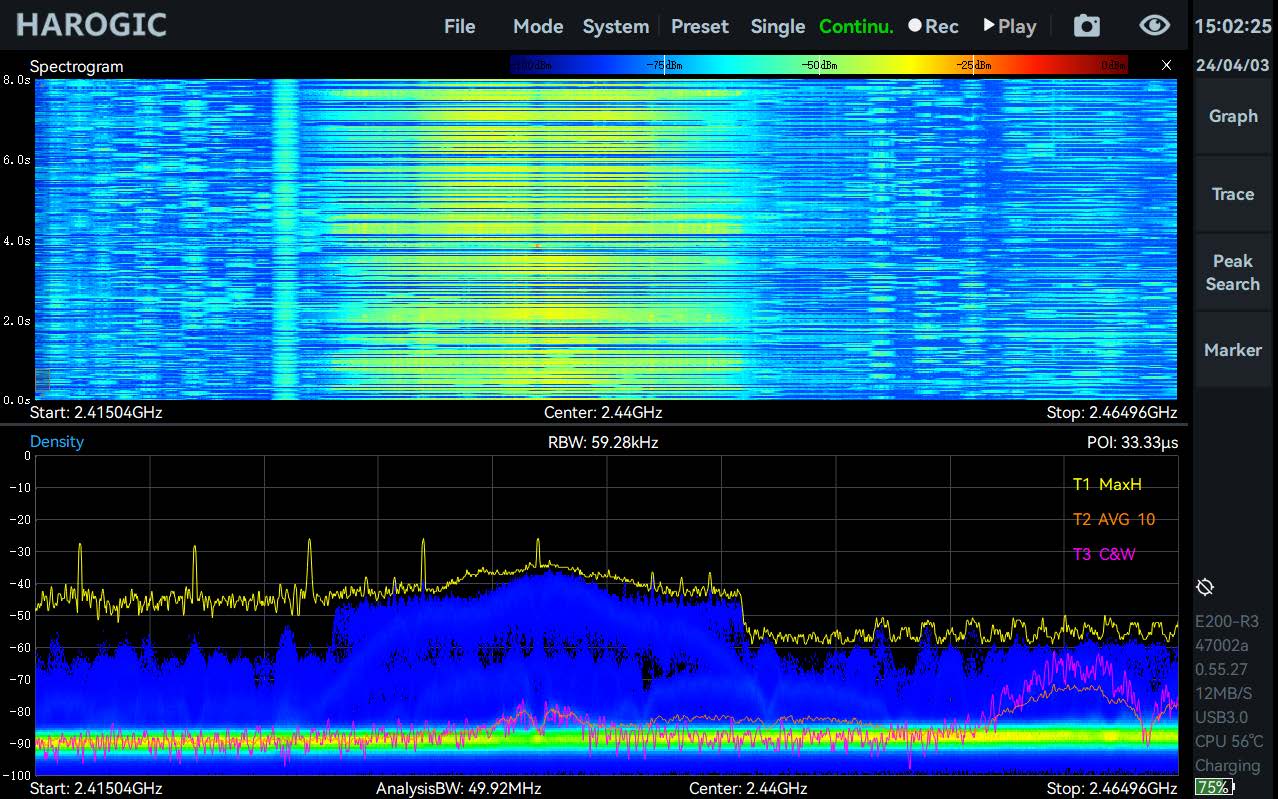This screenshot has height=799, width=1278.
Task: Click the Density plot title
Action: 57,442
